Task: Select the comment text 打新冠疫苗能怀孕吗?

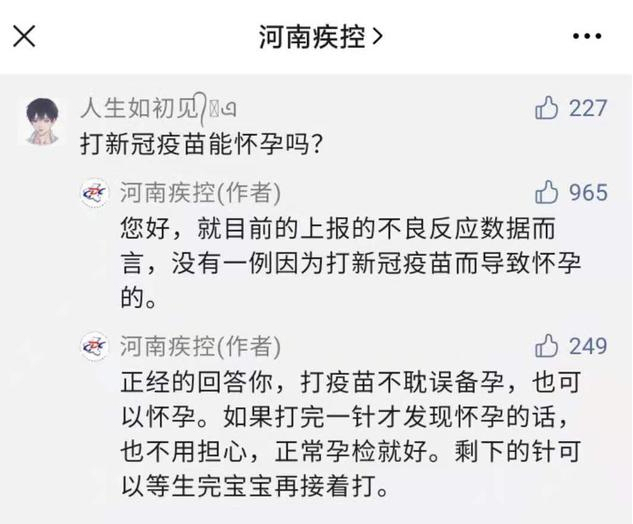Action: click(200, 143)
